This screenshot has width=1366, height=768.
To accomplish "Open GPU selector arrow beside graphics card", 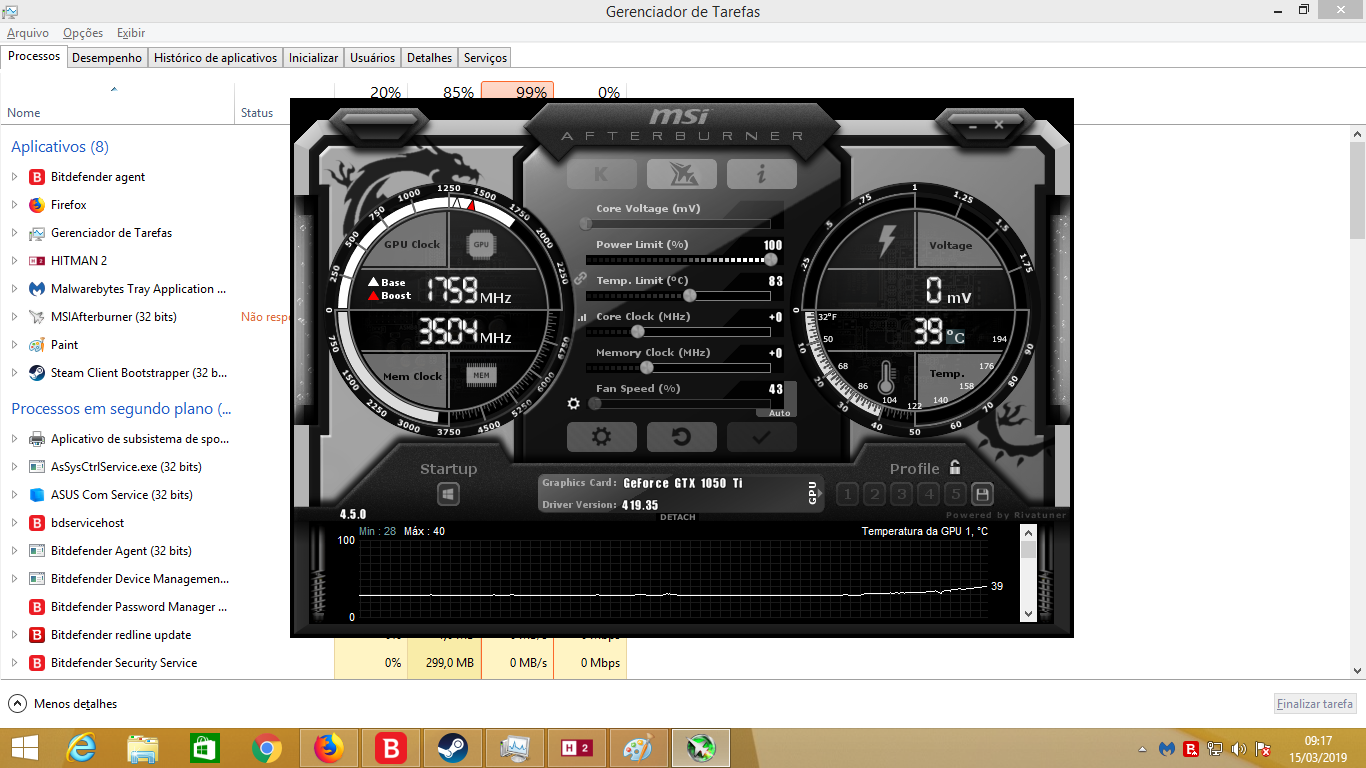I will 821,493.
